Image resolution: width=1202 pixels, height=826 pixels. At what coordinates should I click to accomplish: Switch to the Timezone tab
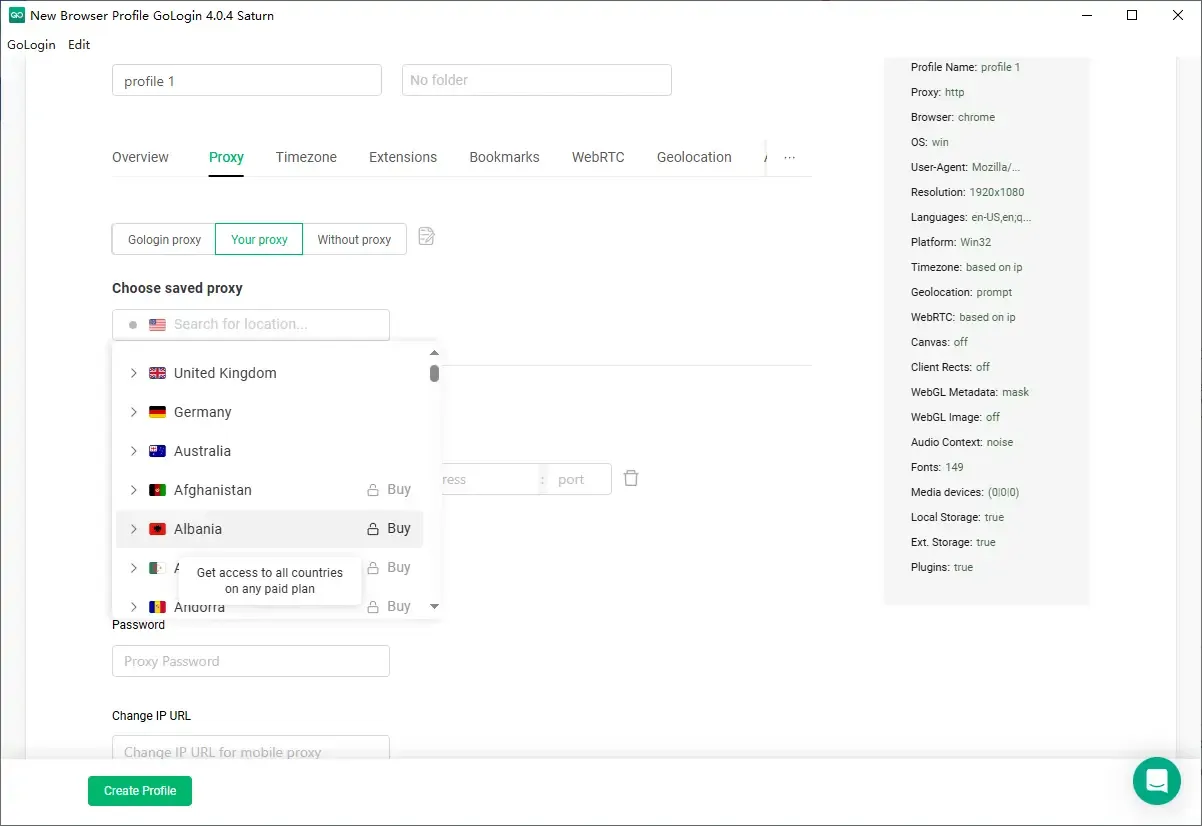point(305,157)
